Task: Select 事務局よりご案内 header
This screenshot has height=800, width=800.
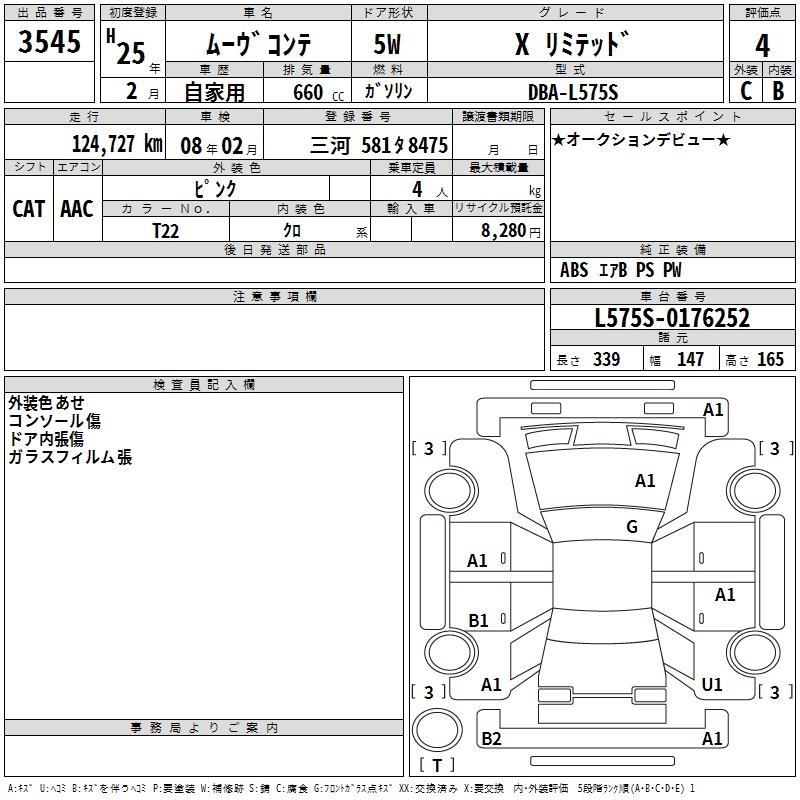Action: click(x=204, y=728)
